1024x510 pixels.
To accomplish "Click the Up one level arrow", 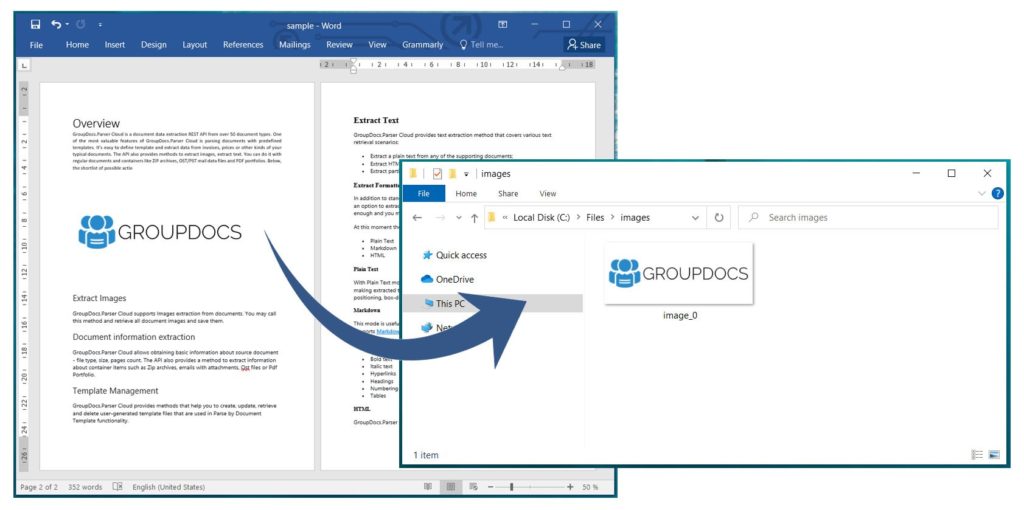I will (x=474, y=218).
